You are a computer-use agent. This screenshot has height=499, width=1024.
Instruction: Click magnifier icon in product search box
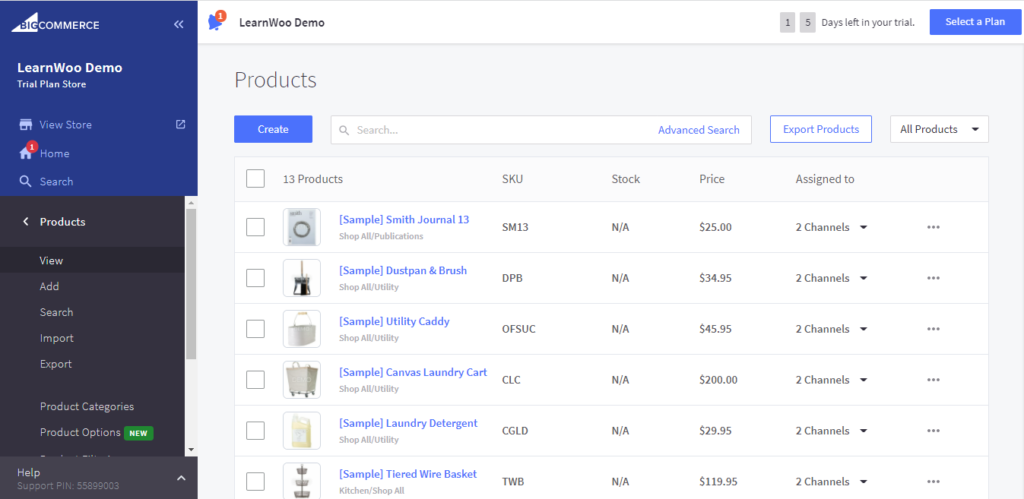(344, 130)
